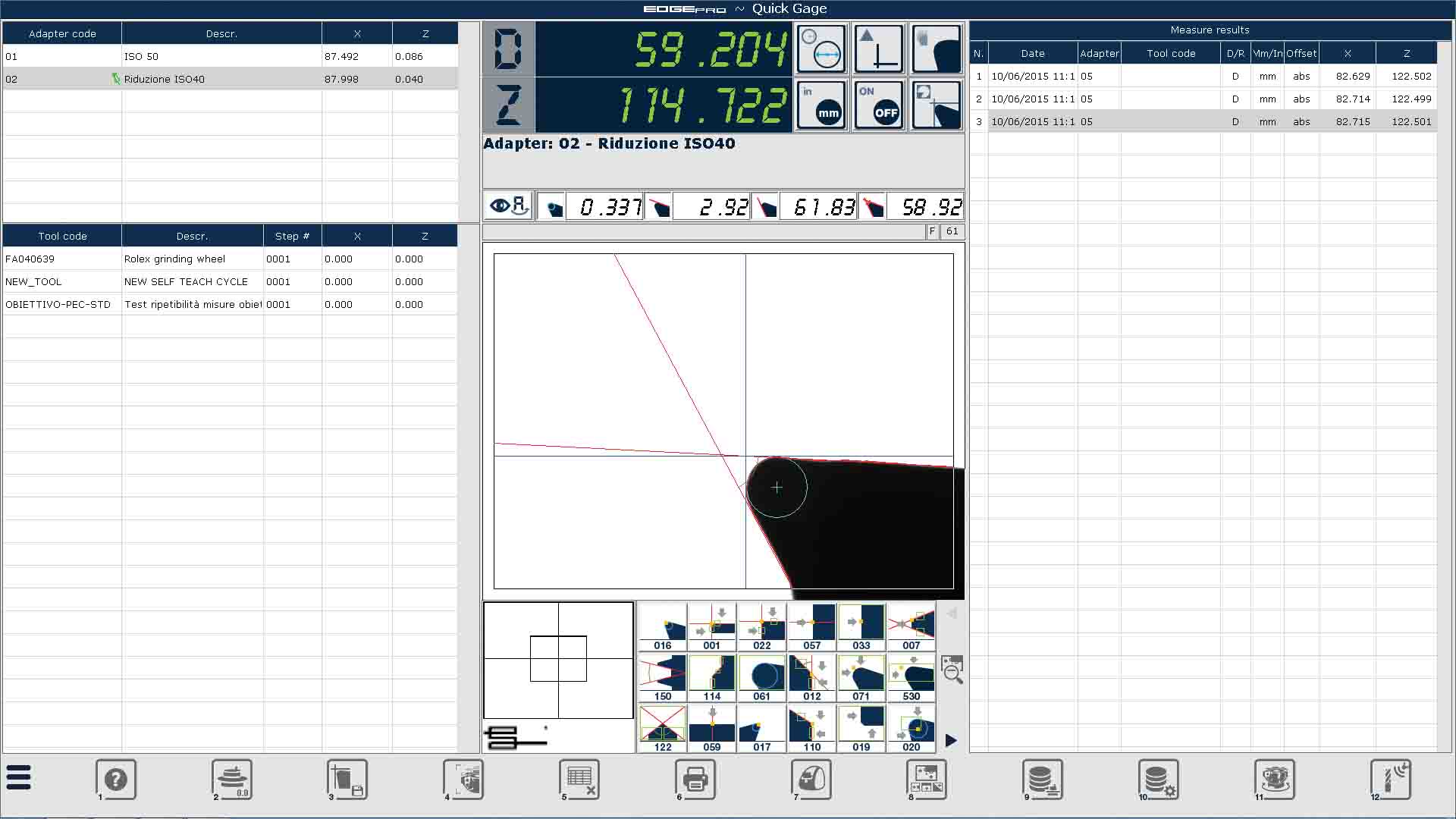The width and height of the screenshot is (1456, 819).
Task: Click the zoom-out magnifier icon
Action: click(x=952, y=670)
